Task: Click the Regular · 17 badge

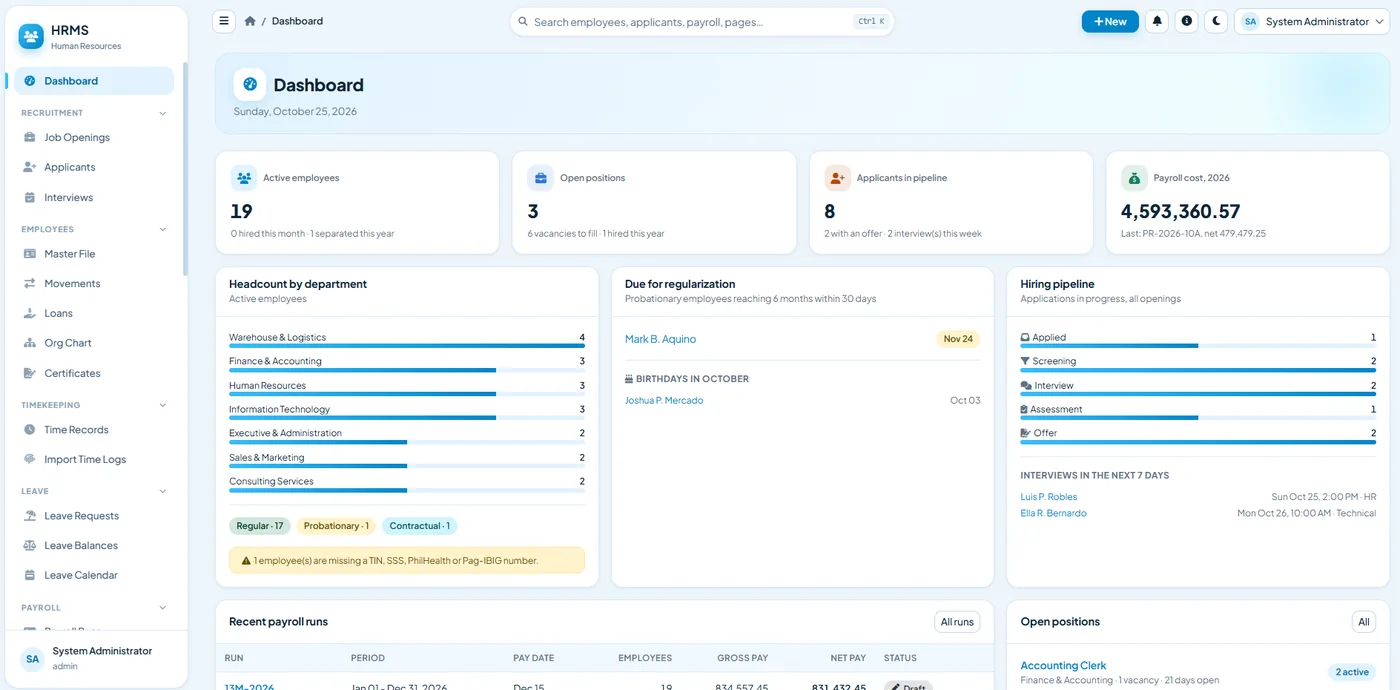Action: tap(260, 526)
